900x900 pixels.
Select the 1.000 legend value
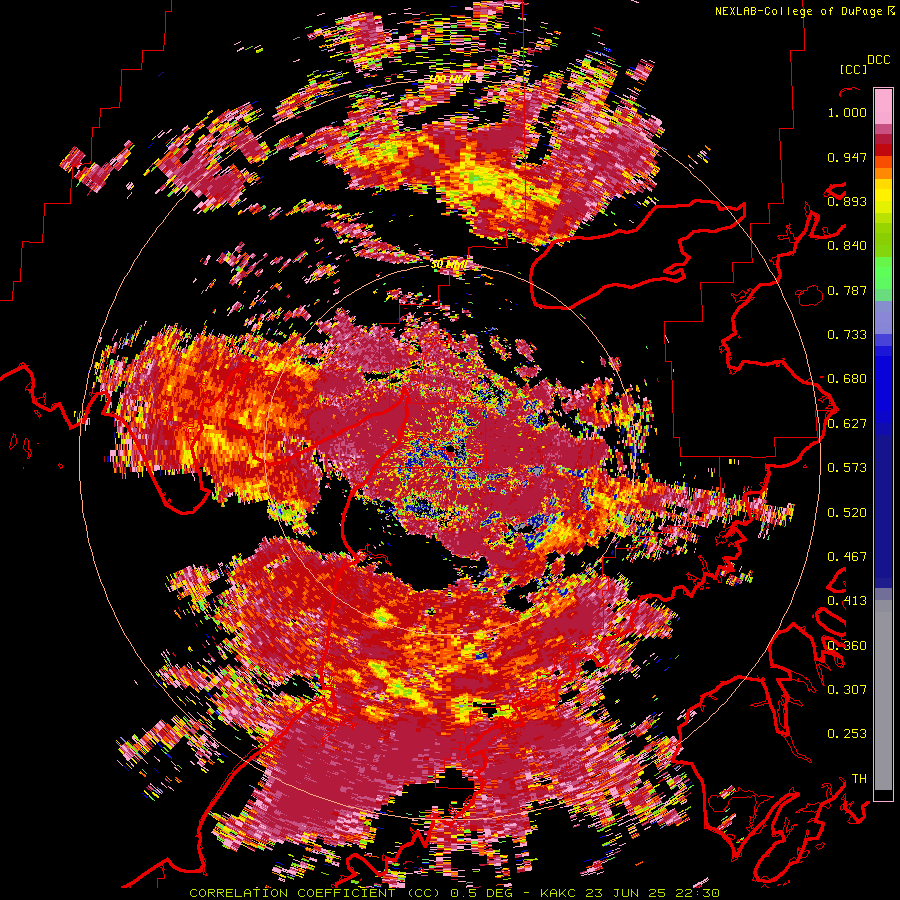pyautogui.click(x=847, y=112)
